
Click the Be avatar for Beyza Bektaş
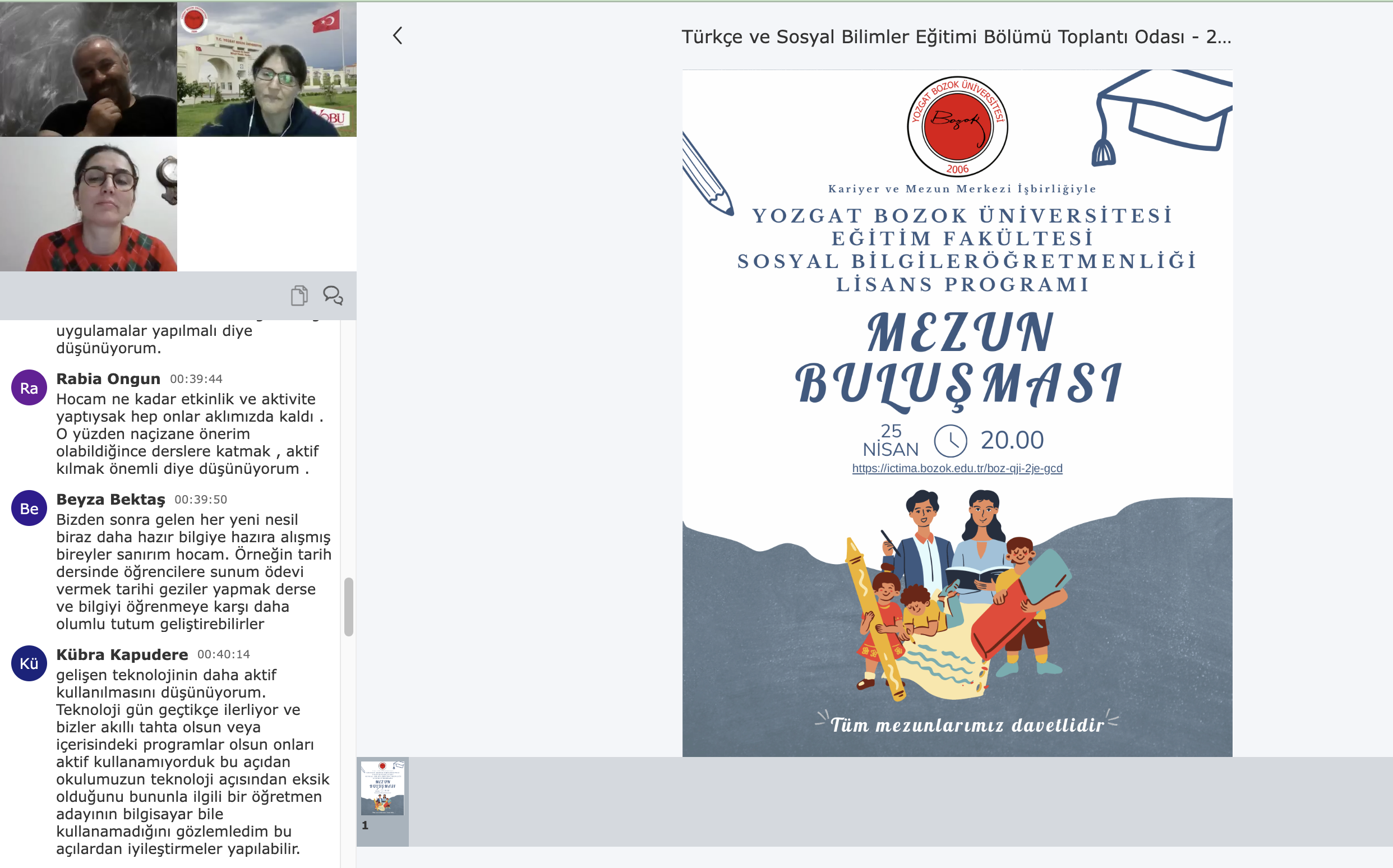[29, 508]
